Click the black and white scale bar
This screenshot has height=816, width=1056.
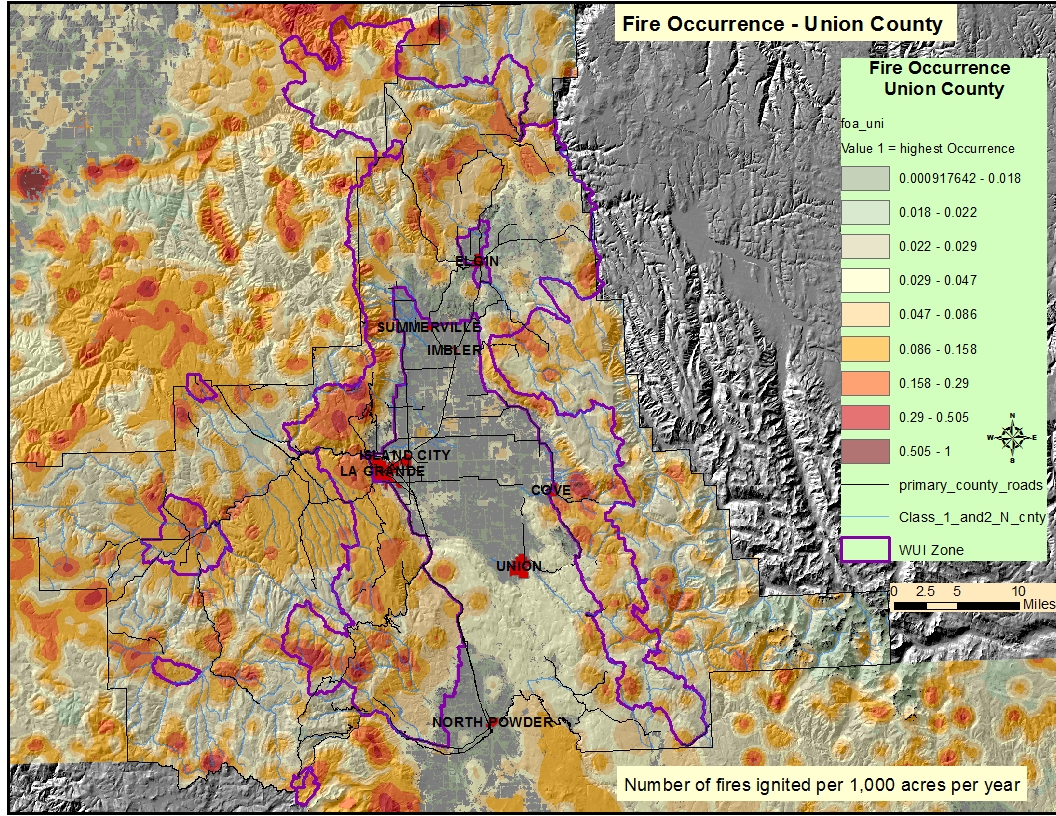pyautogui.click(x=956, y=606)
